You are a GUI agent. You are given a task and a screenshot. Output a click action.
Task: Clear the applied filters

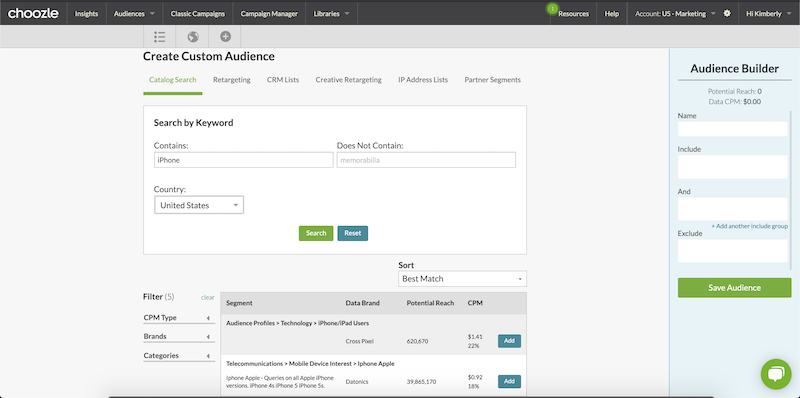click(x=208, y=297)
